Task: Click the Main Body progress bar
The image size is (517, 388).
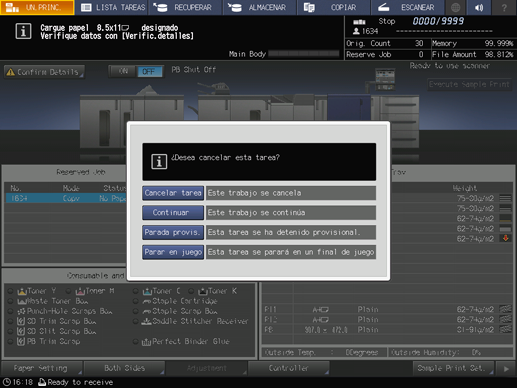Action: tap(304, 54)
